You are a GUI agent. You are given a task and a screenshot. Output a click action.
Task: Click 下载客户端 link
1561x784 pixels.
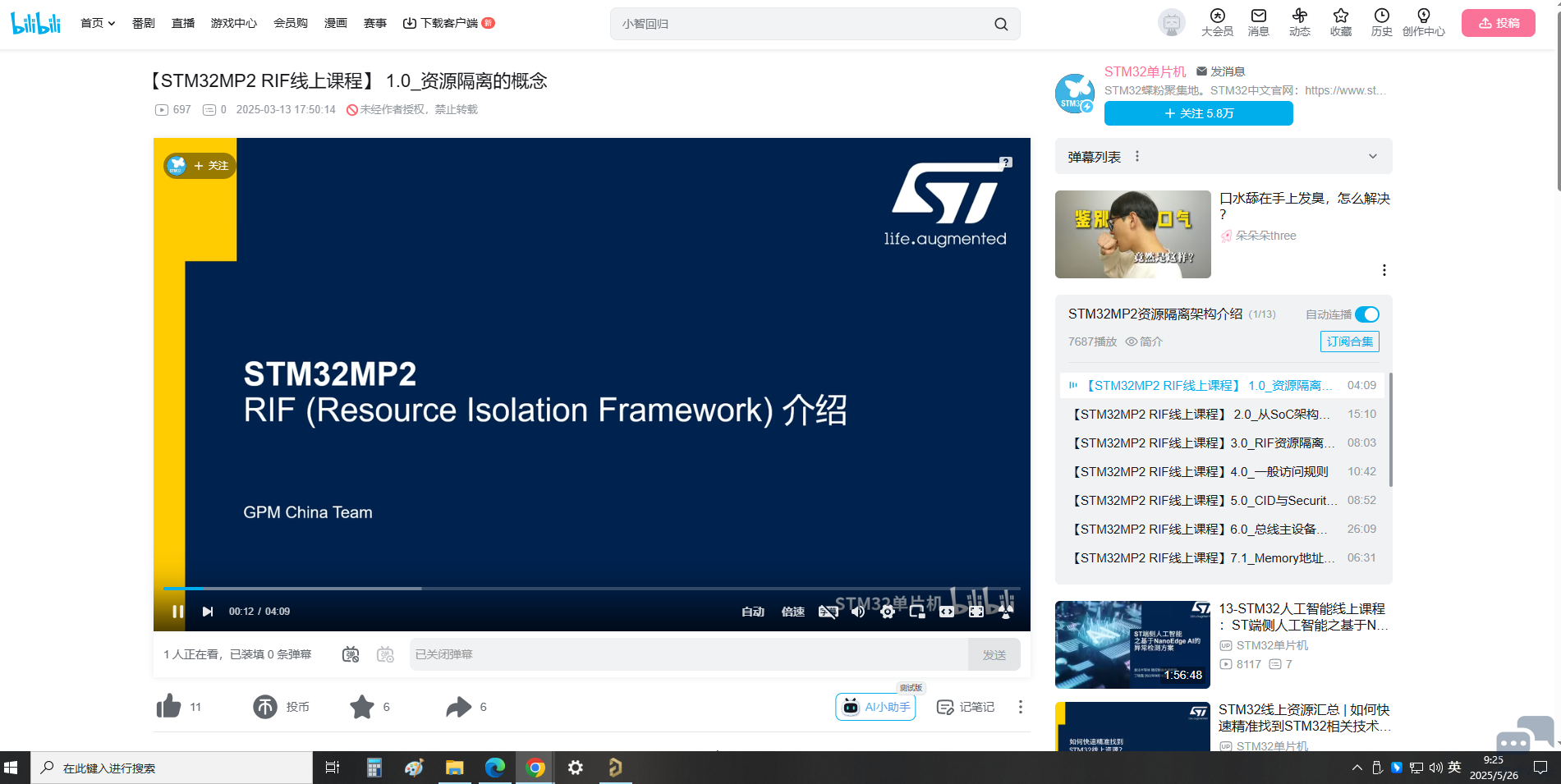[x=448, y=23]
